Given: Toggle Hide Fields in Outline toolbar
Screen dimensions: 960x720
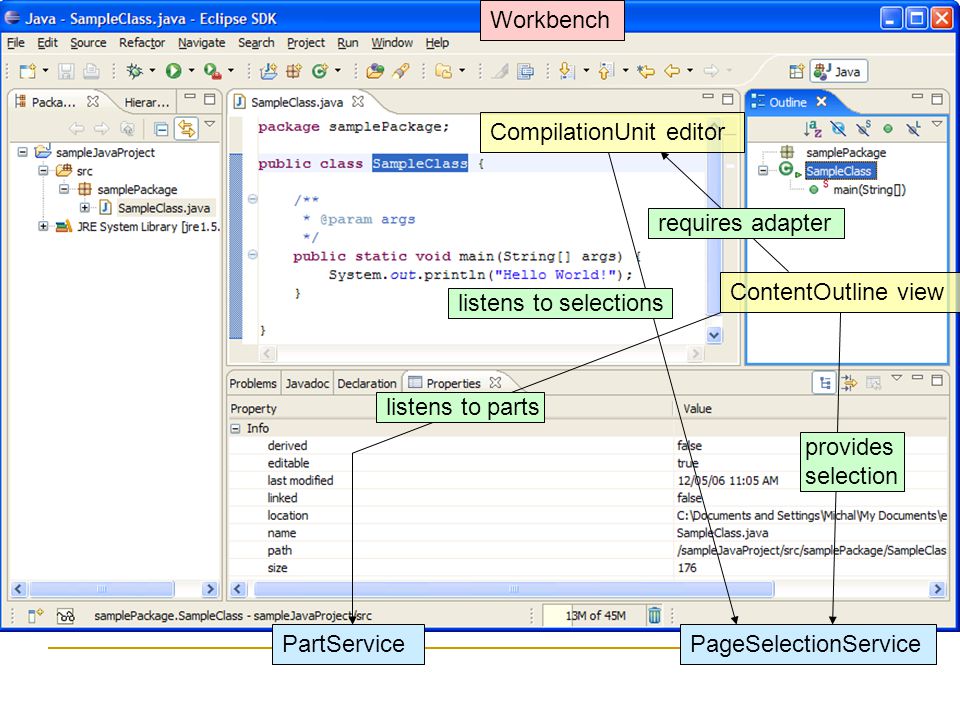Looking at the screenshot, I should coord(838,128).
